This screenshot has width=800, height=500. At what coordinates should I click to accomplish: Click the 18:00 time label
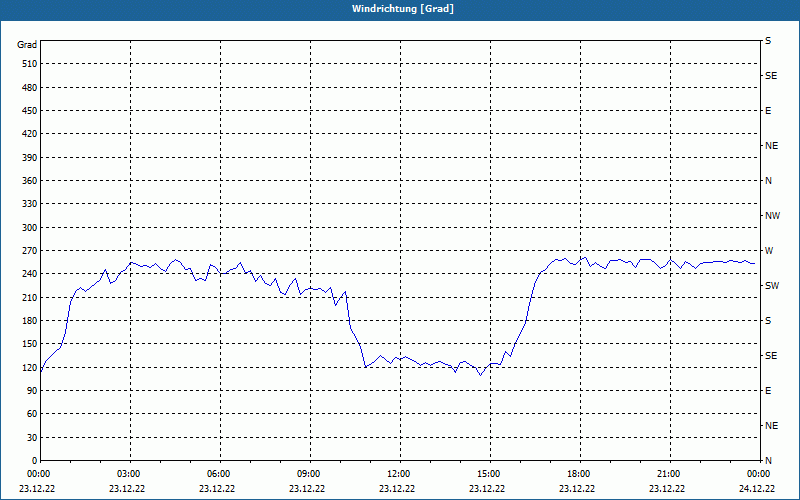pyautogui.click(x=578, y=474)
